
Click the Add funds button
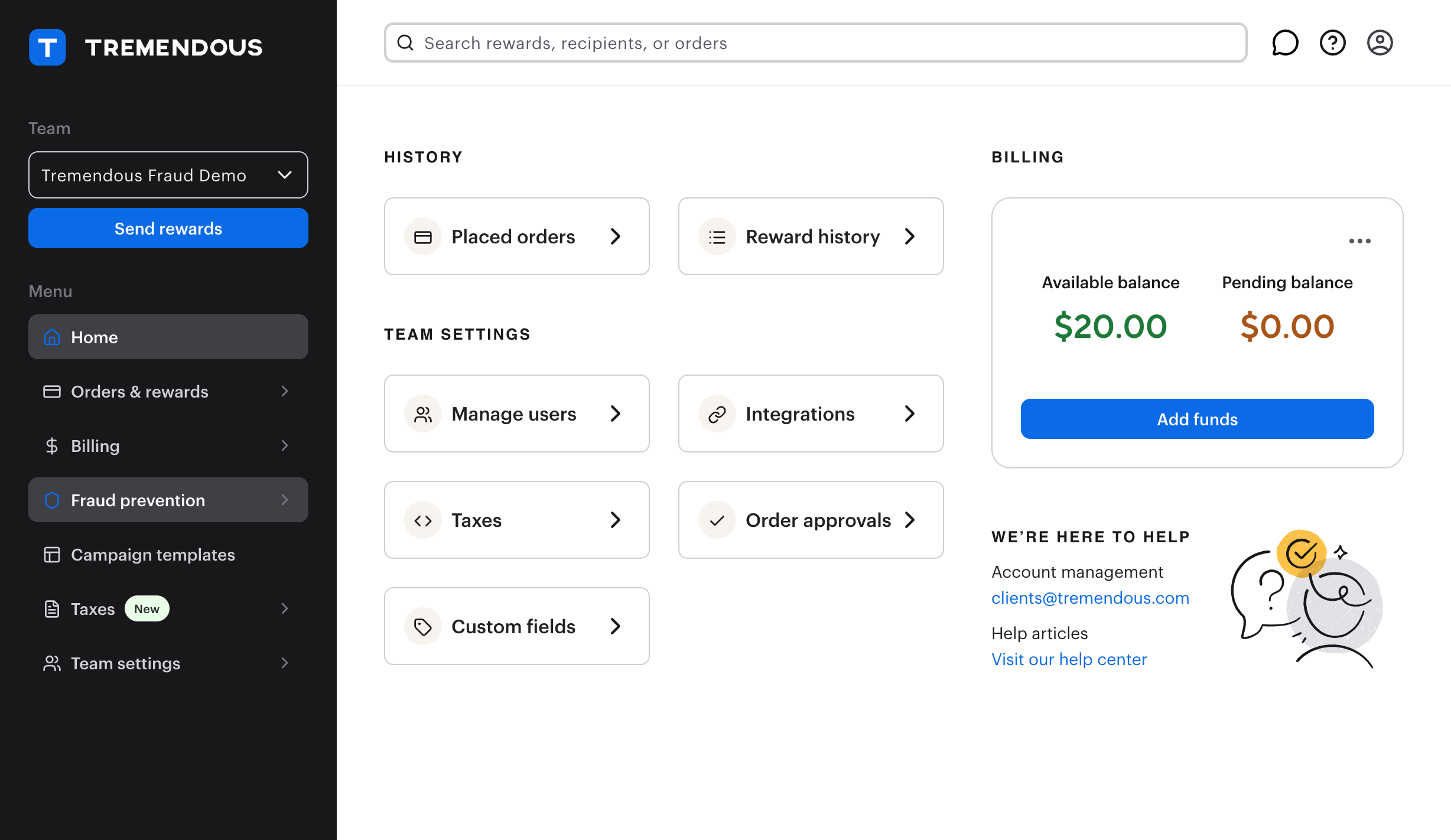pyautogui.click(x=1197, y=419)
